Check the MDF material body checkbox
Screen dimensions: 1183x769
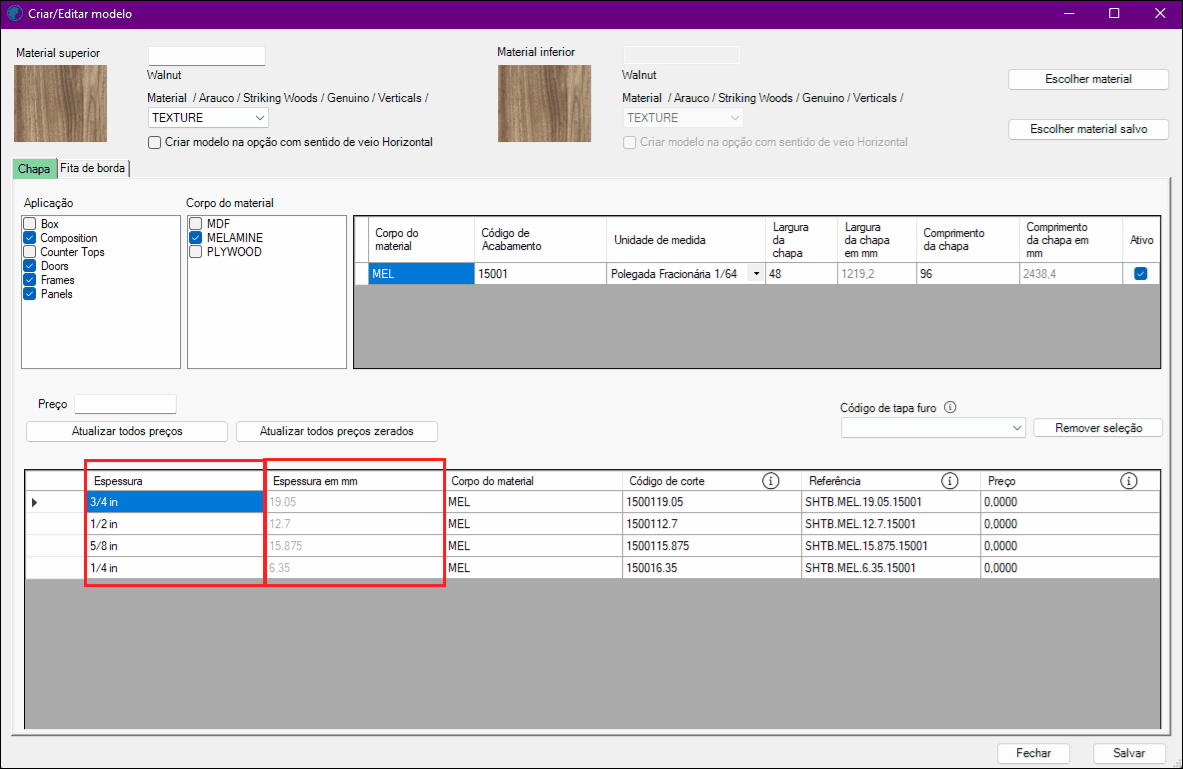click(195, 223)
